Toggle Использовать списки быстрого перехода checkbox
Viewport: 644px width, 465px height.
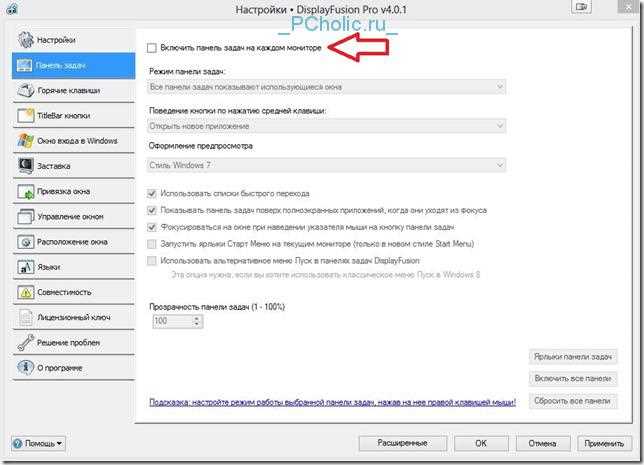(152, 193)
